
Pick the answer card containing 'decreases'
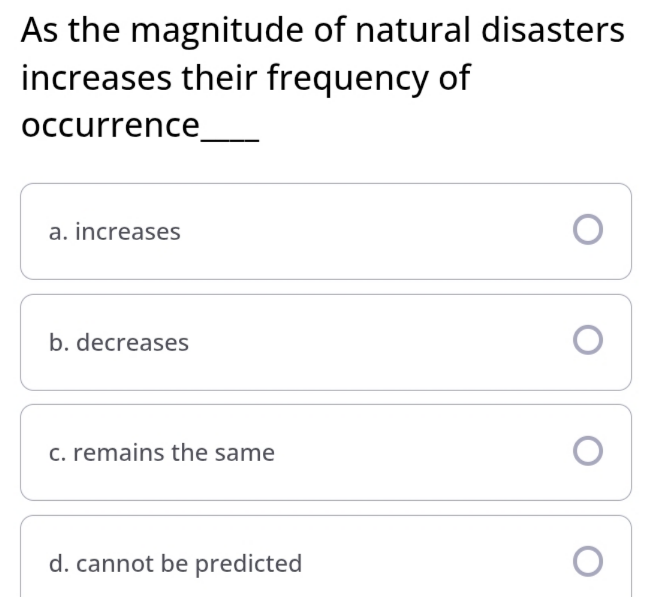[x=326, y=342]
